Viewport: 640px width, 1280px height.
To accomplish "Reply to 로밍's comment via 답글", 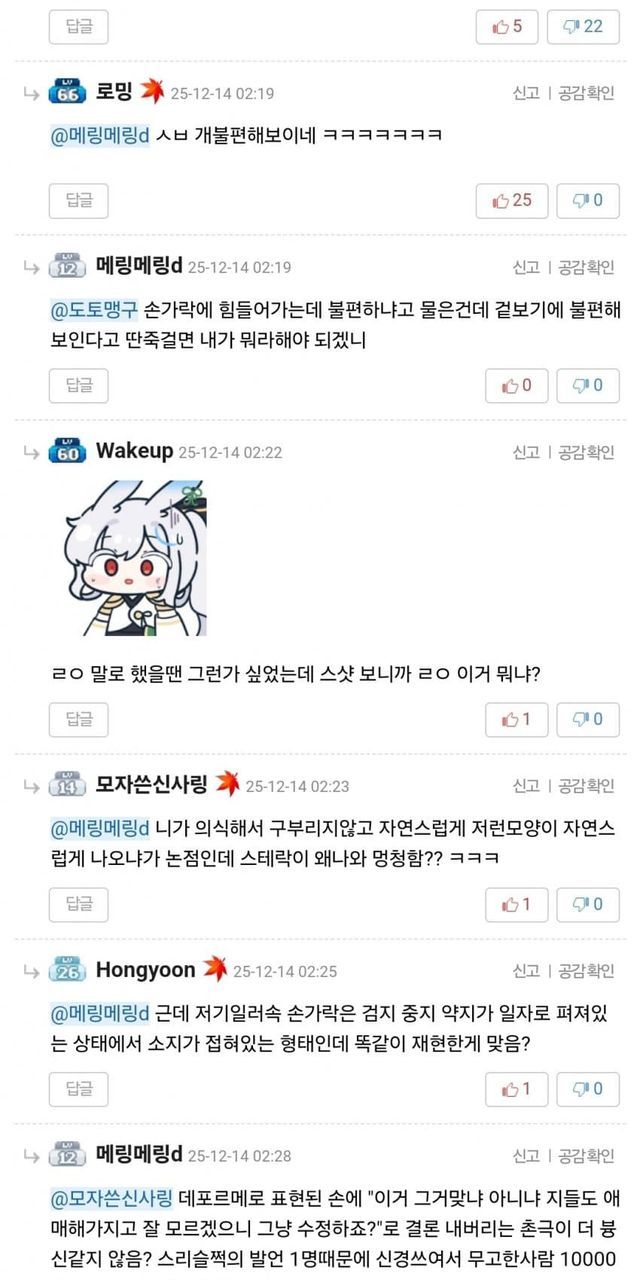I will coord(79,200).
